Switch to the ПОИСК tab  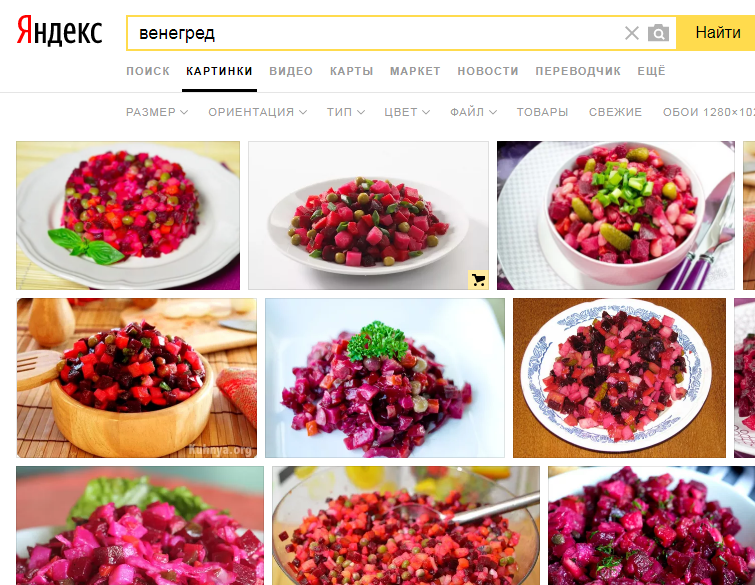148,71
